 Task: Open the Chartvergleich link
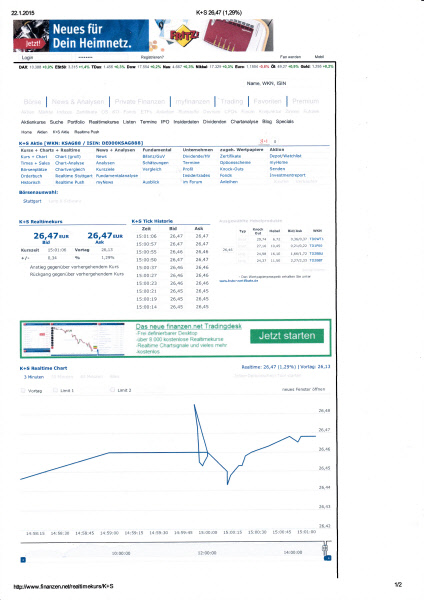tap(70, 170)
